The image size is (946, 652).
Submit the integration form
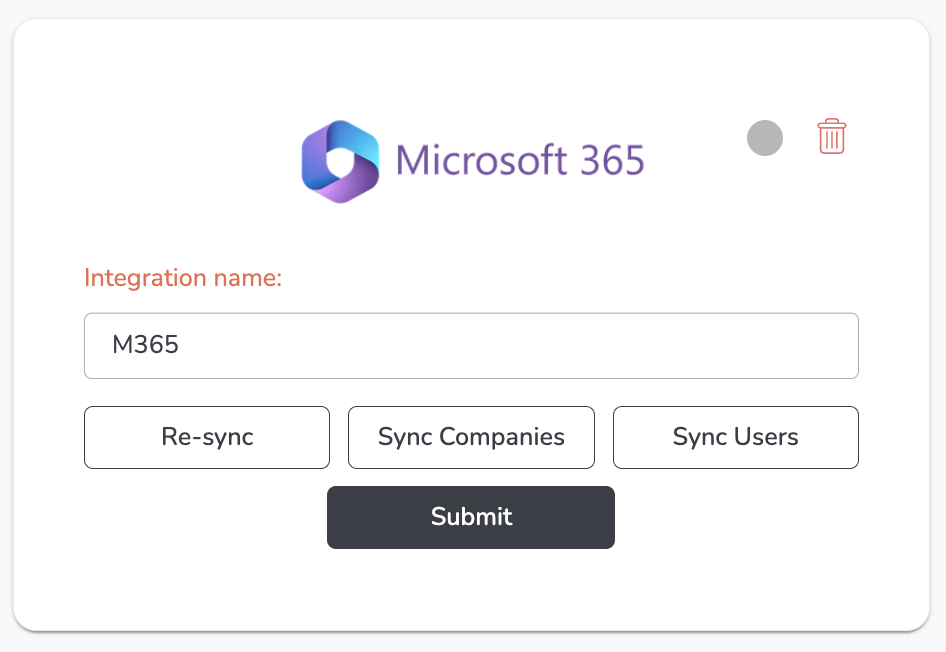[471, 517]
